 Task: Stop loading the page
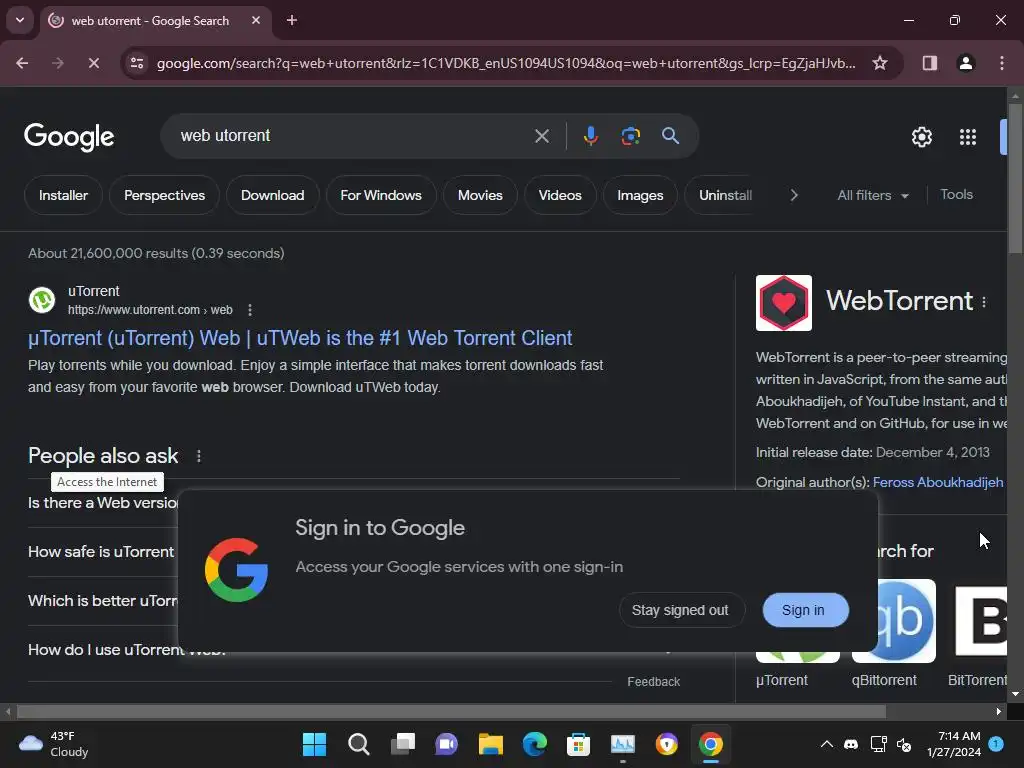coord(93,63)
